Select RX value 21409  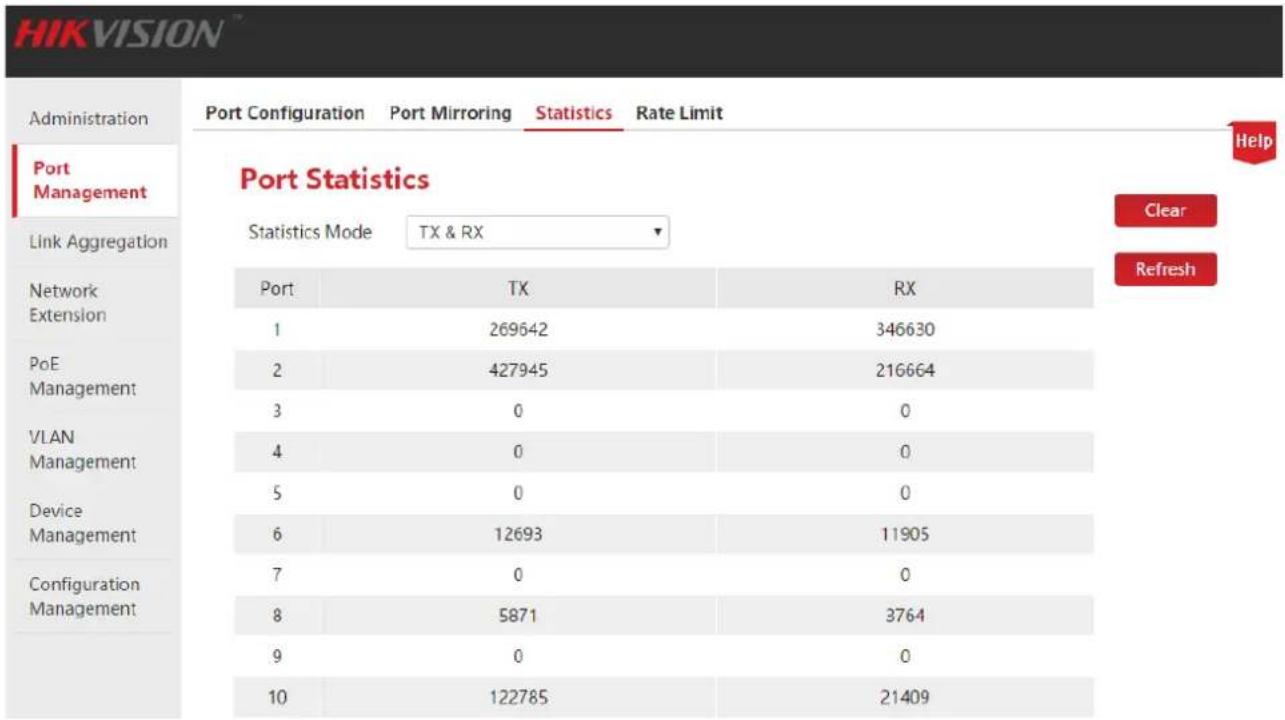pyautogui.click(x=905, y=698)
